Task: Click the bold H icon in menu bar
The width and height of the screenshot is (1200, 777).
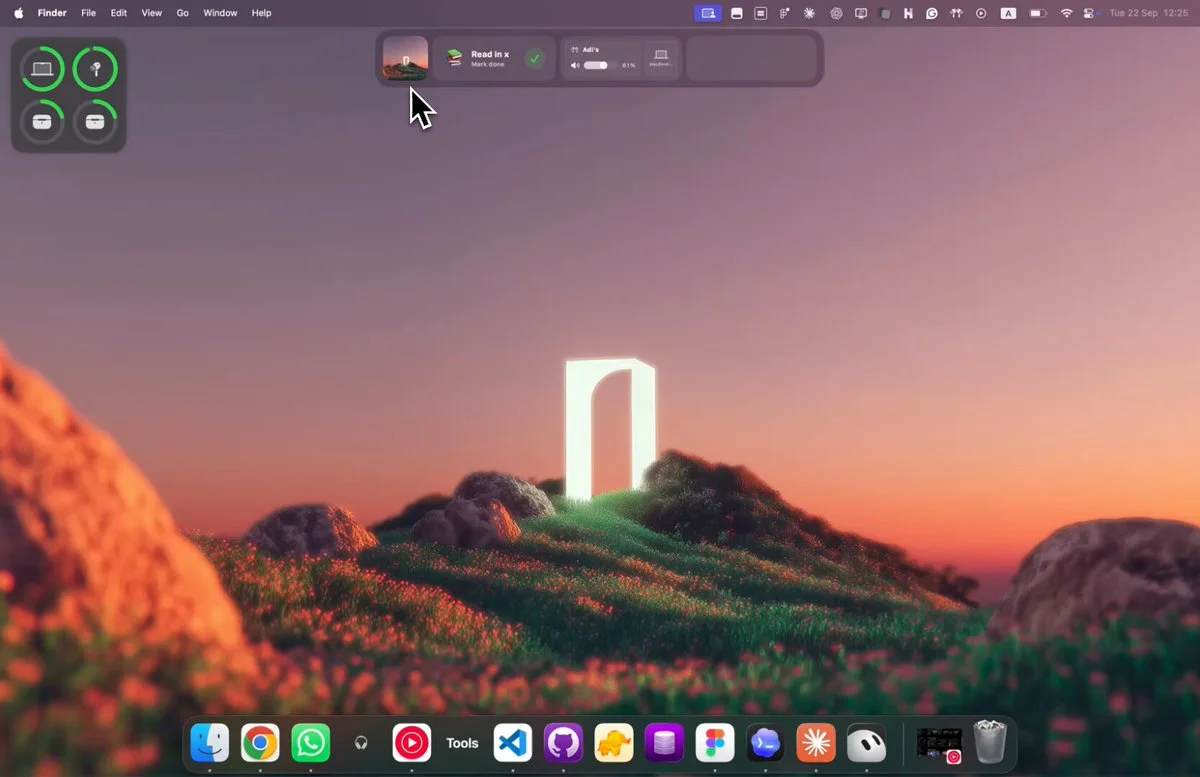Action: (x=908, y=13)
